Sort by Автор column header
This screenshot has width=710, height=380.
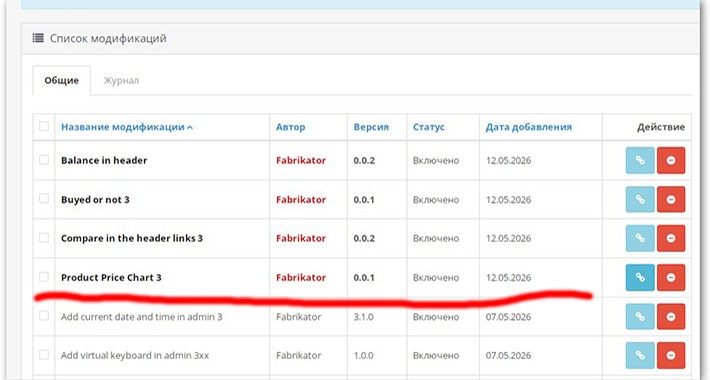[x=291, y=127]
